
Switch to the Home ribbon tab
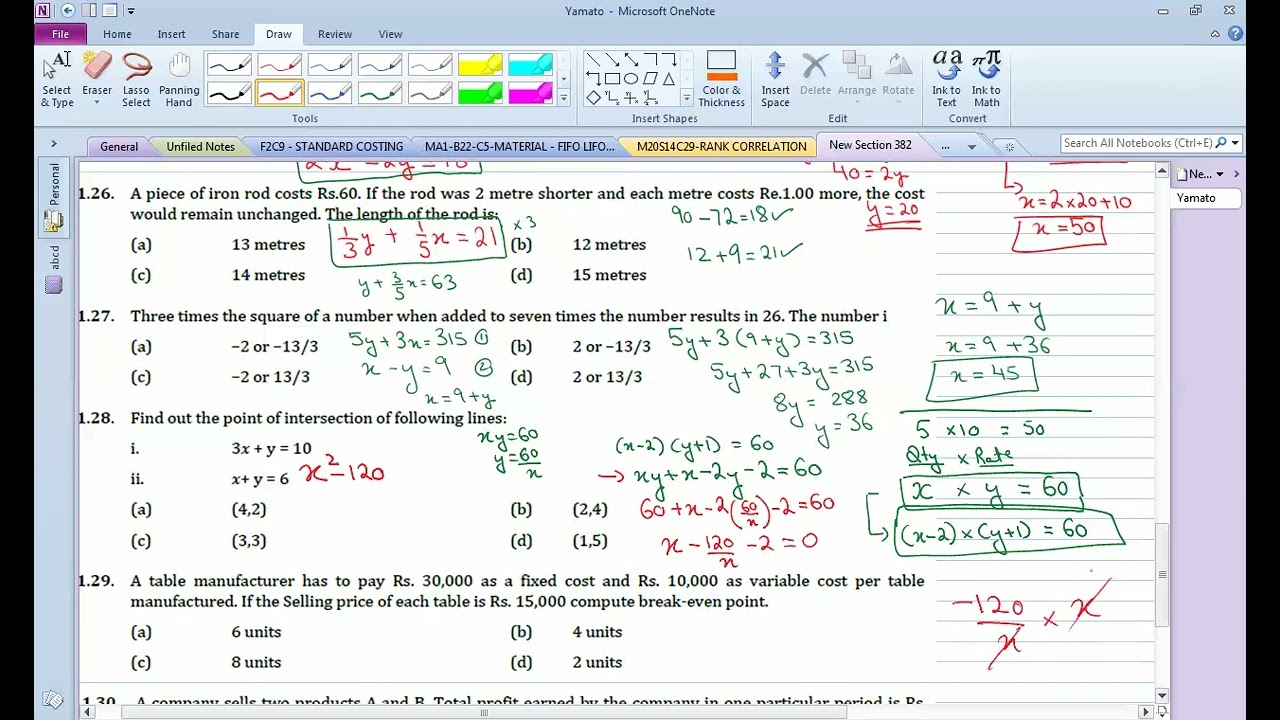(117, 34)
